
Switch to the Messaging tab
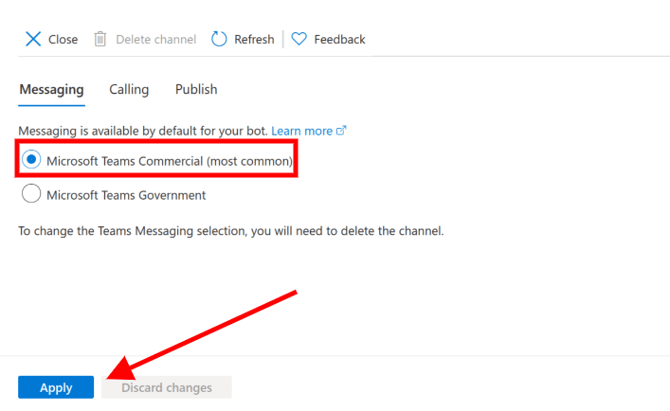[51, 89]
